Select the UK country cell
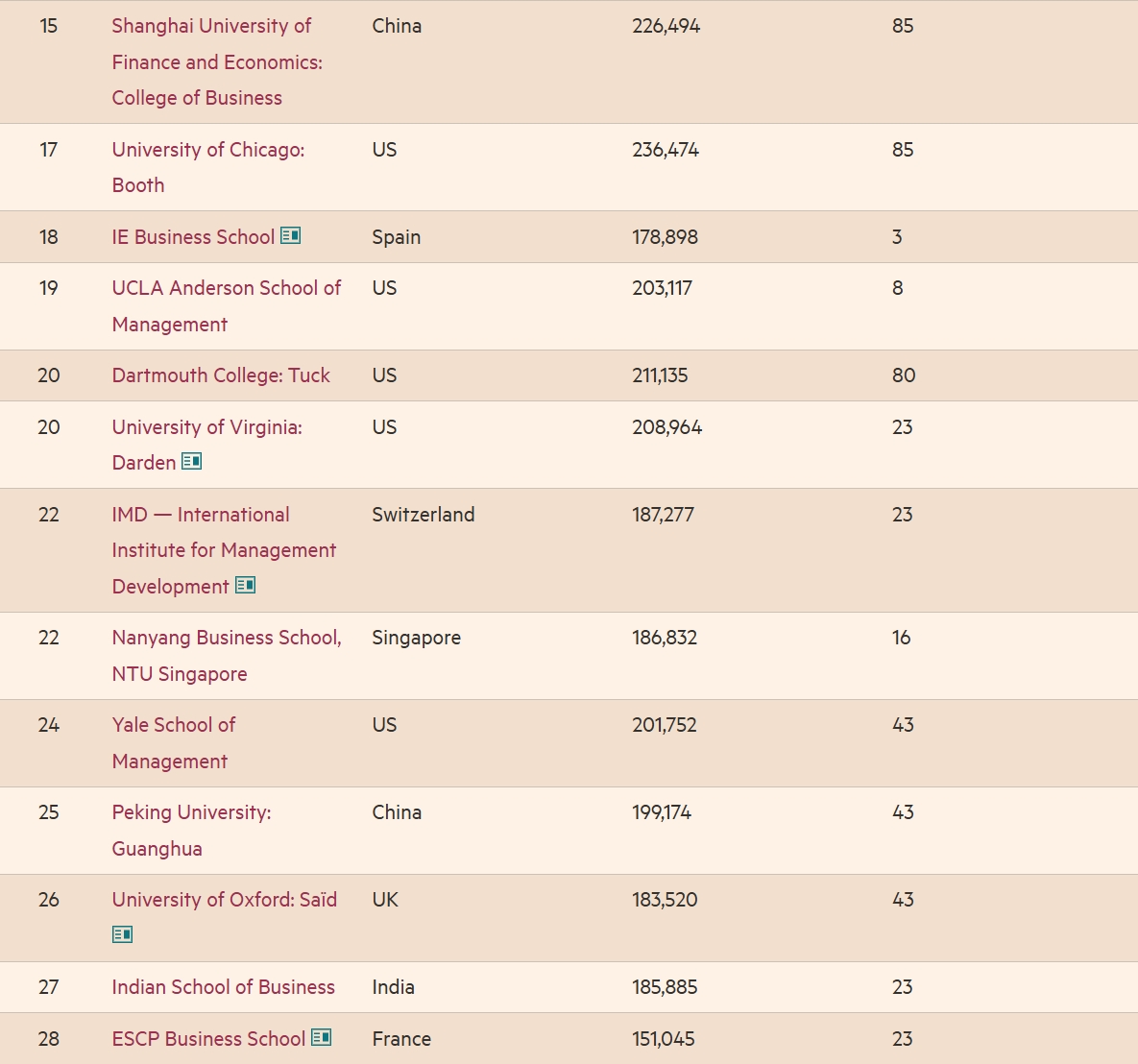The height and width of the screenshot is (1064, 1138). pyautogui.click(x=385, y=899)
